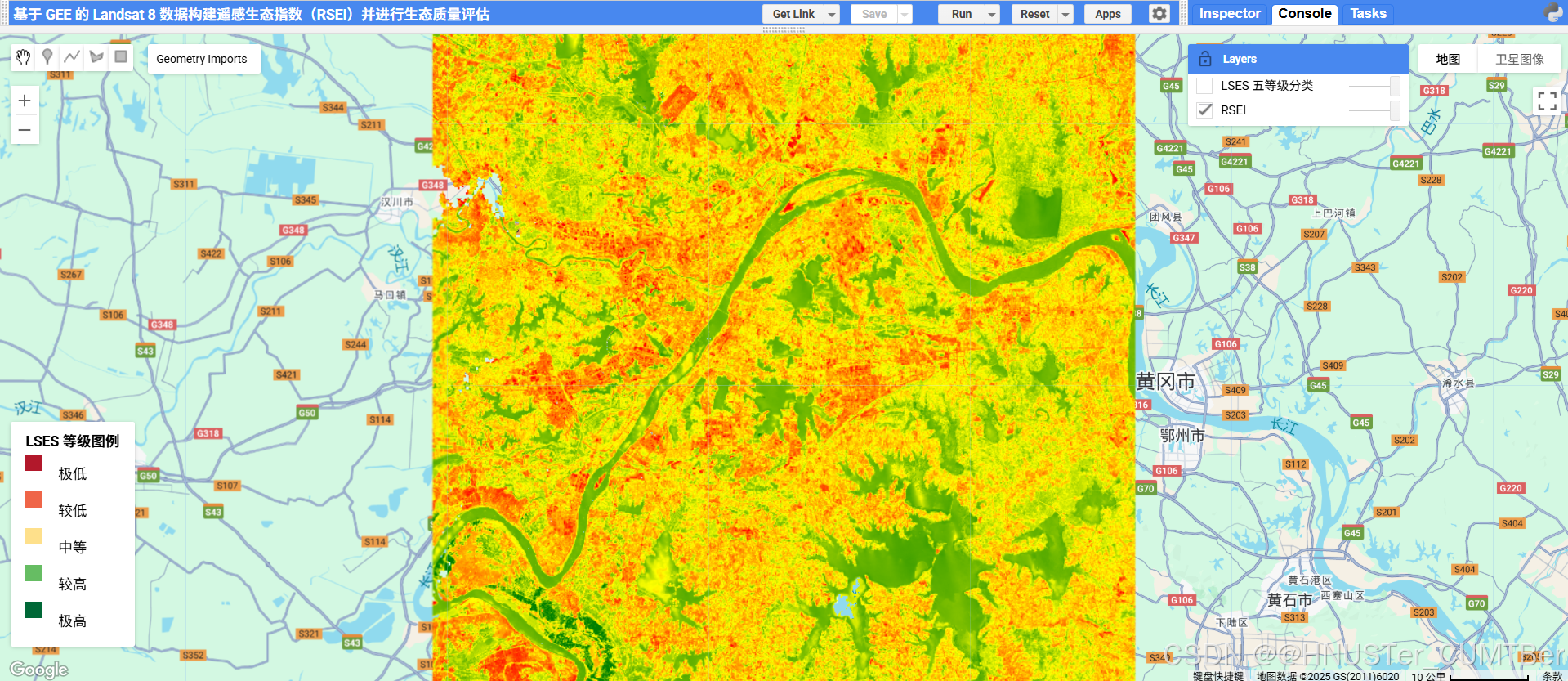This screenshot has height=681, width=1568.
Task: Switch to 卫星图像 satellite view
Action: click(x=1520, y=59)
